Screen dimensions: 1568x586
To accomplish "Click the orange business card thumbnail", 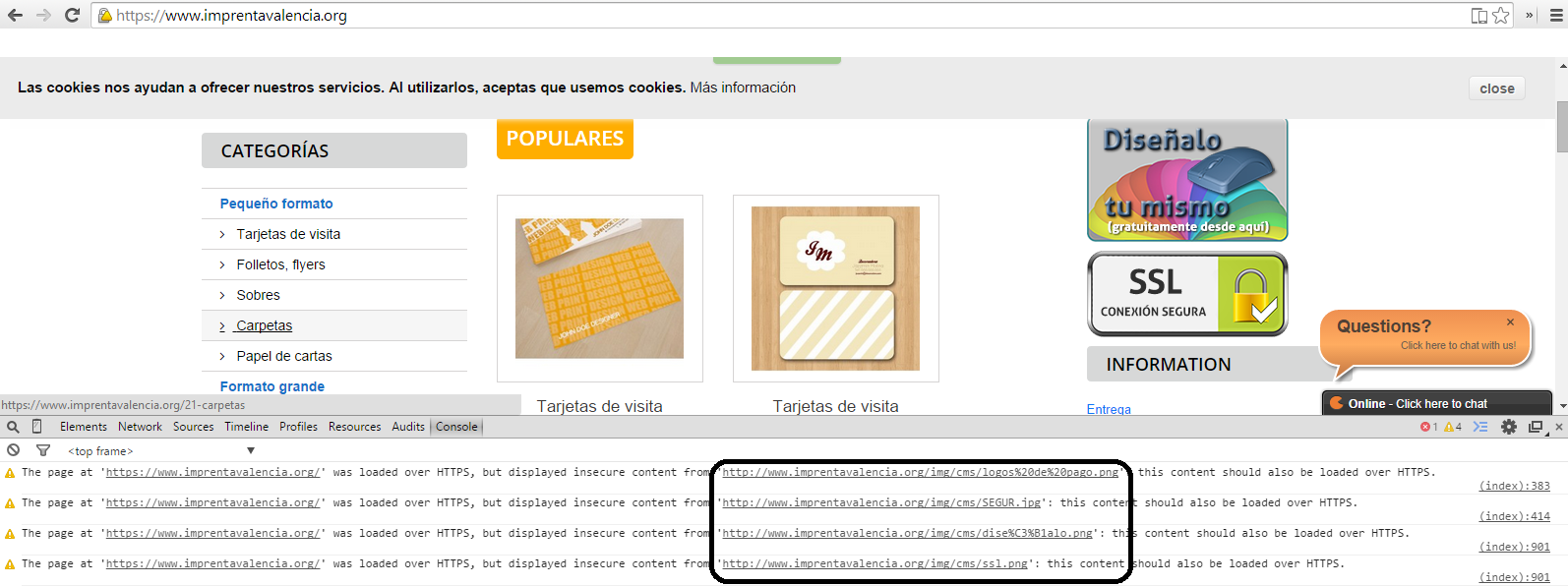I will pos(599,288).
